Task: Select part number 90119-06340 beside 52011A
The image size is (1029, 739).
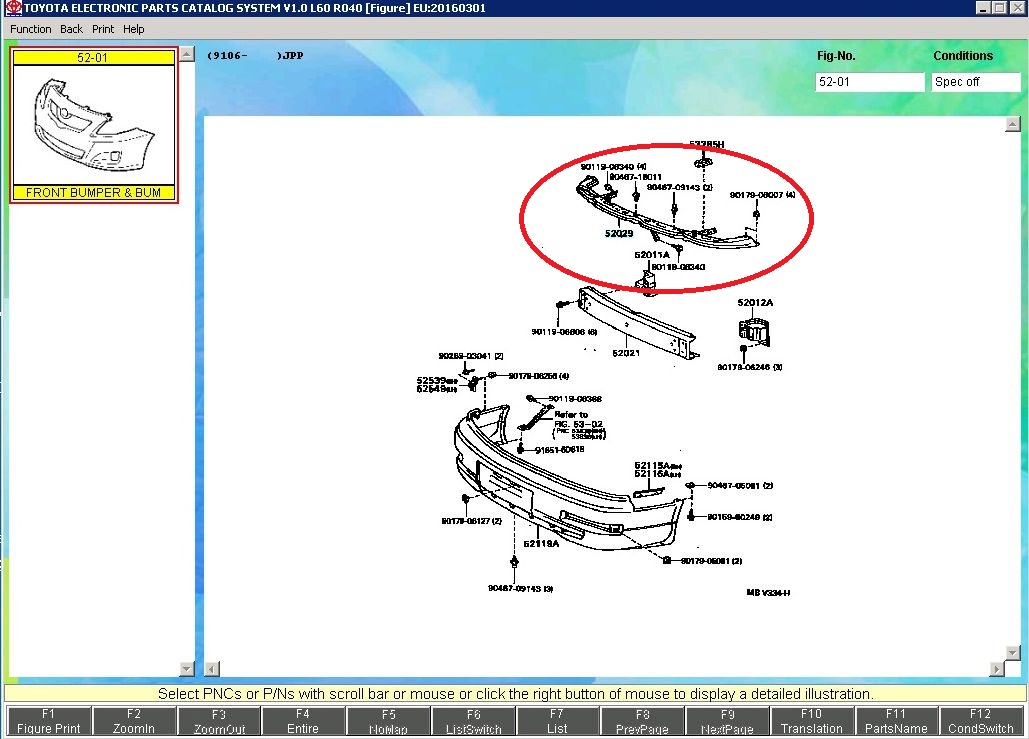Action: [678, 267]
